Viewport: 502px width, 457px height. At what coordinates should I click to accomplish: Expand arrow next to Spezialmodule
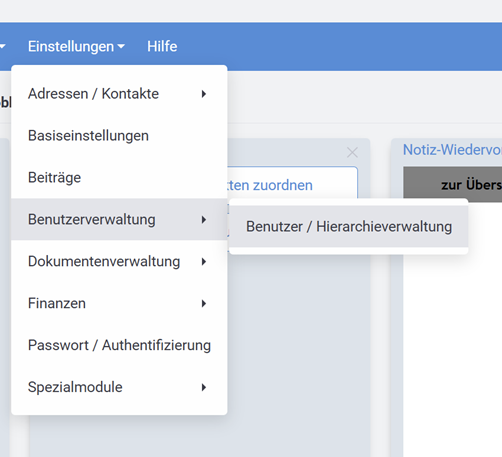click(x=204, y=387)
